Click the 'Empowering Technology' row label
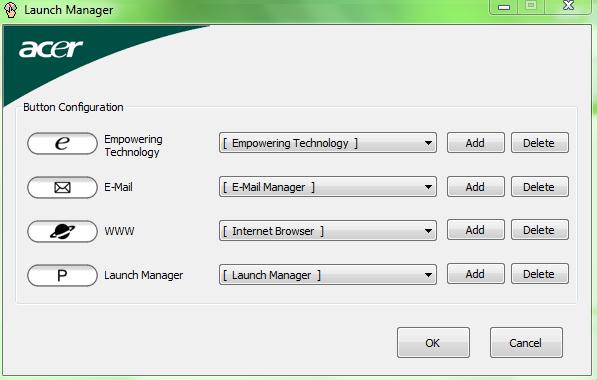Image resolution: width=597 pixels, height=380 pixels. click(x=133, y=146)
